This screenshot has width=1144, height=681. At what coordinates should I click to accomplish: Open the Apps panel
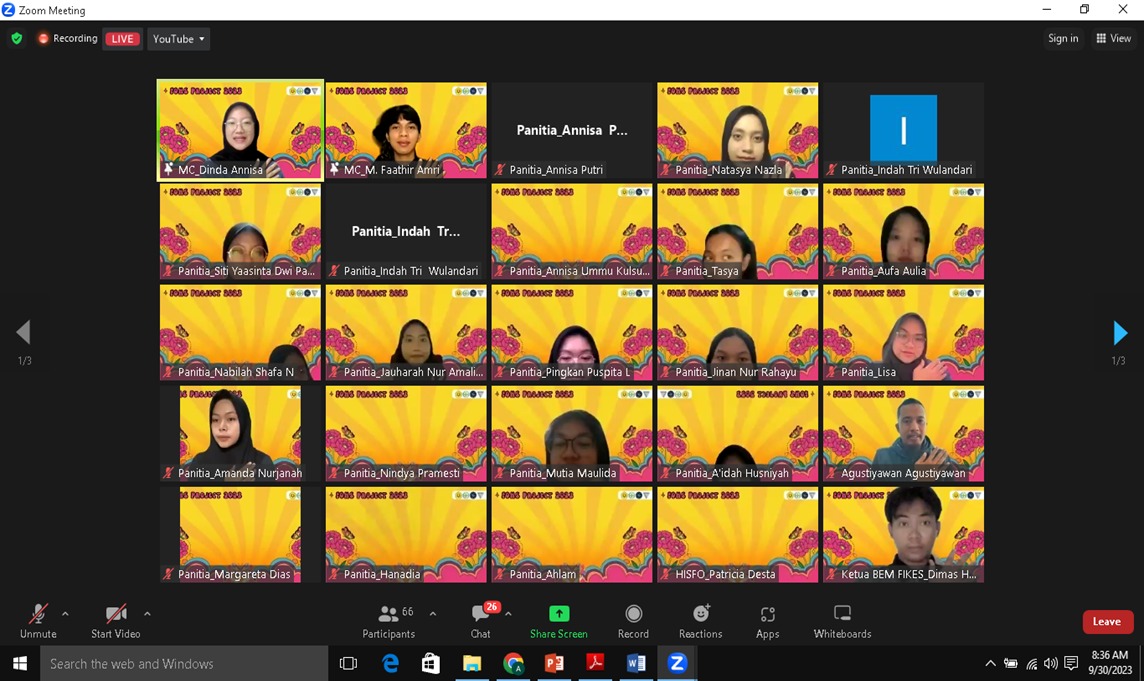(767, 621)
